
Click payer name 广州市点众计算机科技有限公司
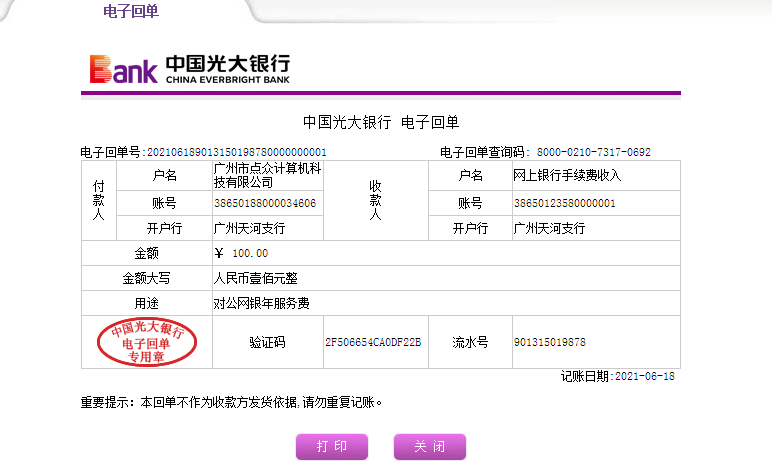pyautogui.click(x=267, y=175)
